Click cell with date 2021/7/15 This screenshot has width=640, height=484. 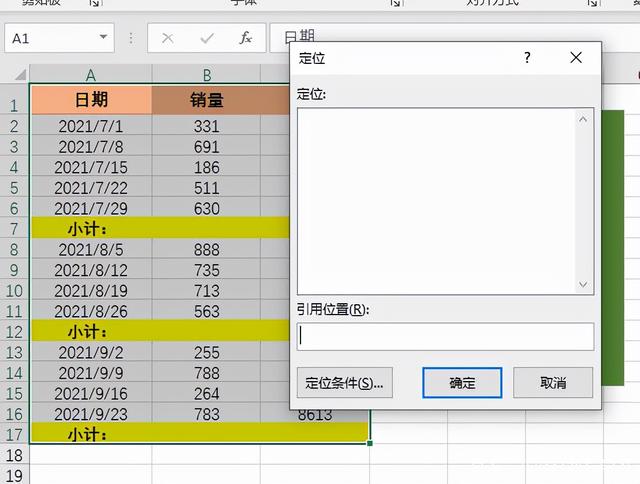pos(91,167)
